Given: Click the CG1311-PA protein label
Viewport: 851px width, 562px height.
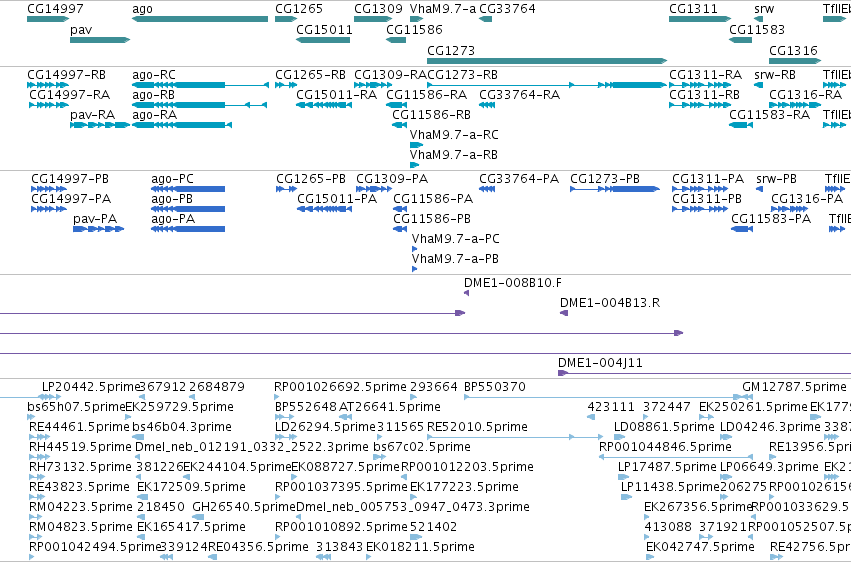Looking at the screenshot, I should point(708,178).
